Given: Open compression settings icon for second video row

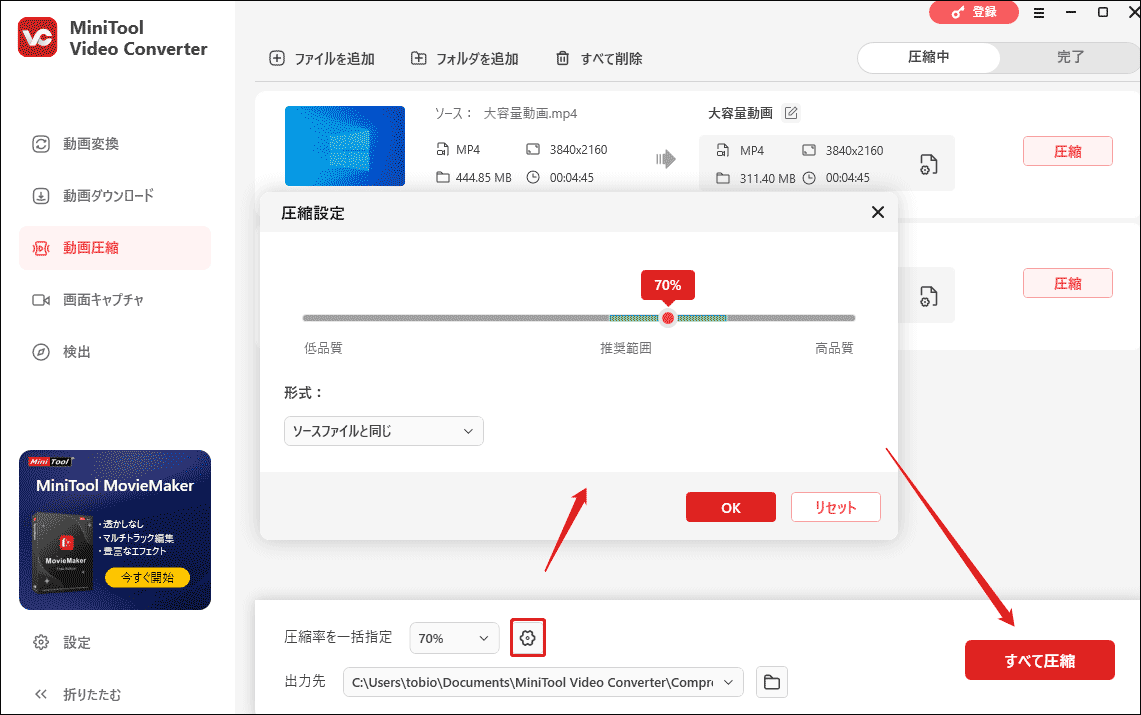Looking at the screenshot, I should (x=929, y=297).
